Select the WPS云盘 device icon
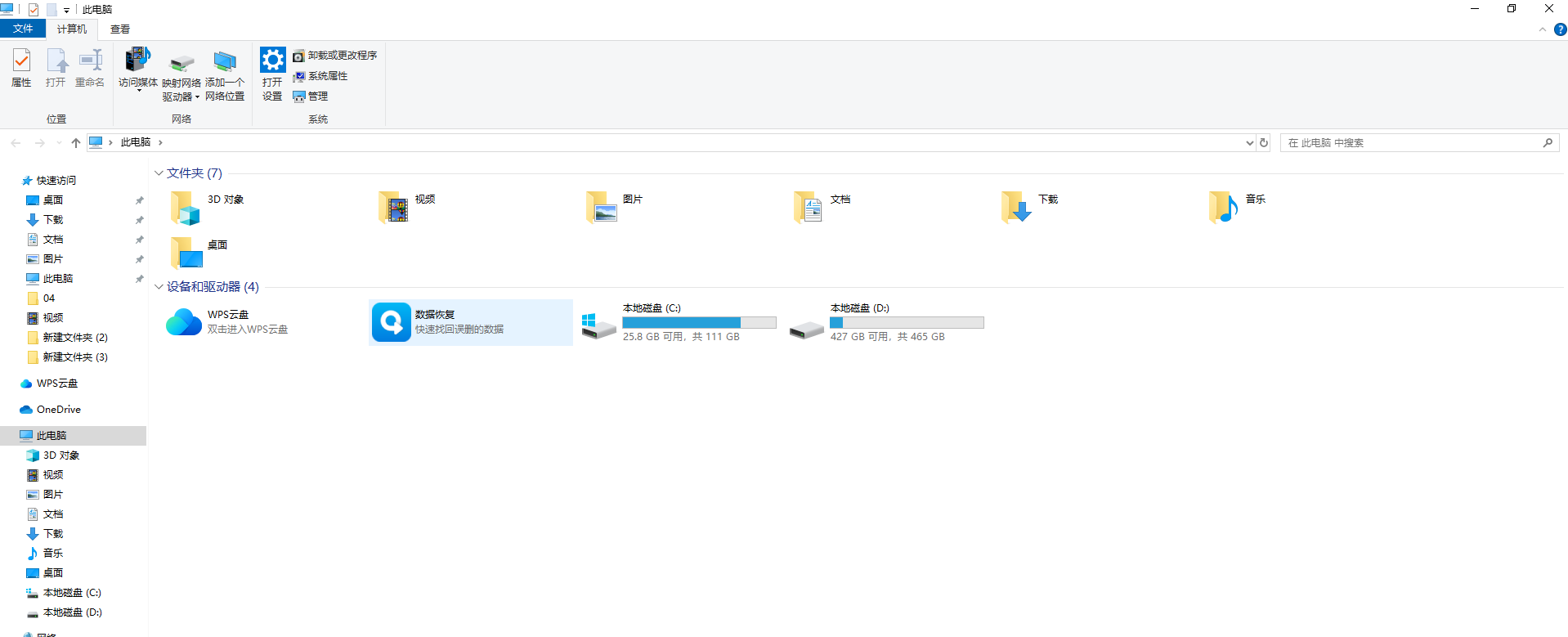 click(184, 322)
